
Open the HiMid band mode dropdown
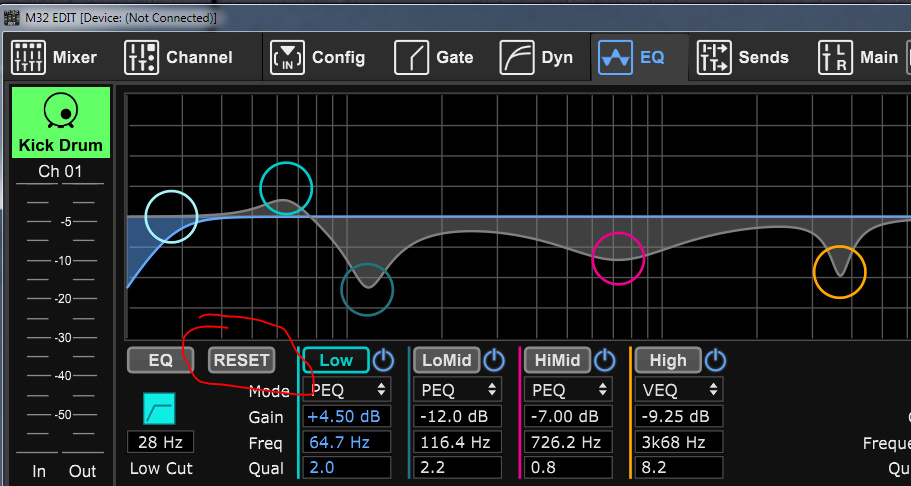point(568,389)
